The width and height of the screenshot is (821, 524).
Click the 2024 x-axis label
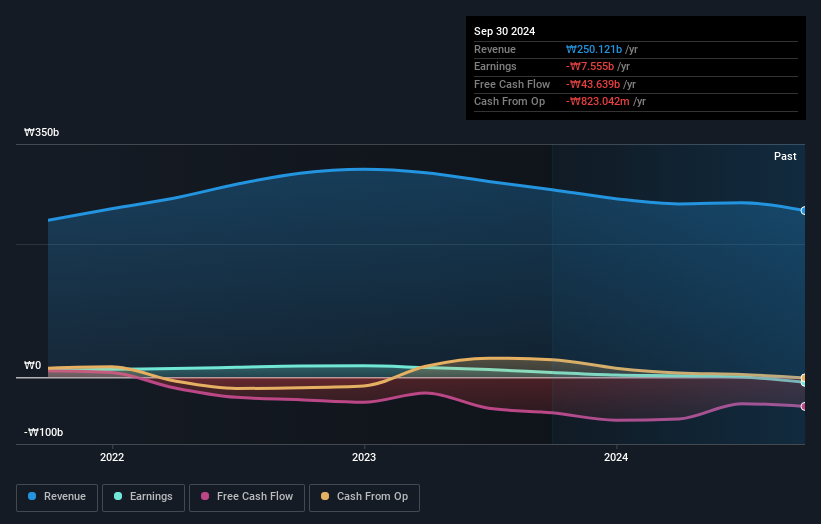tap(616, 457)
